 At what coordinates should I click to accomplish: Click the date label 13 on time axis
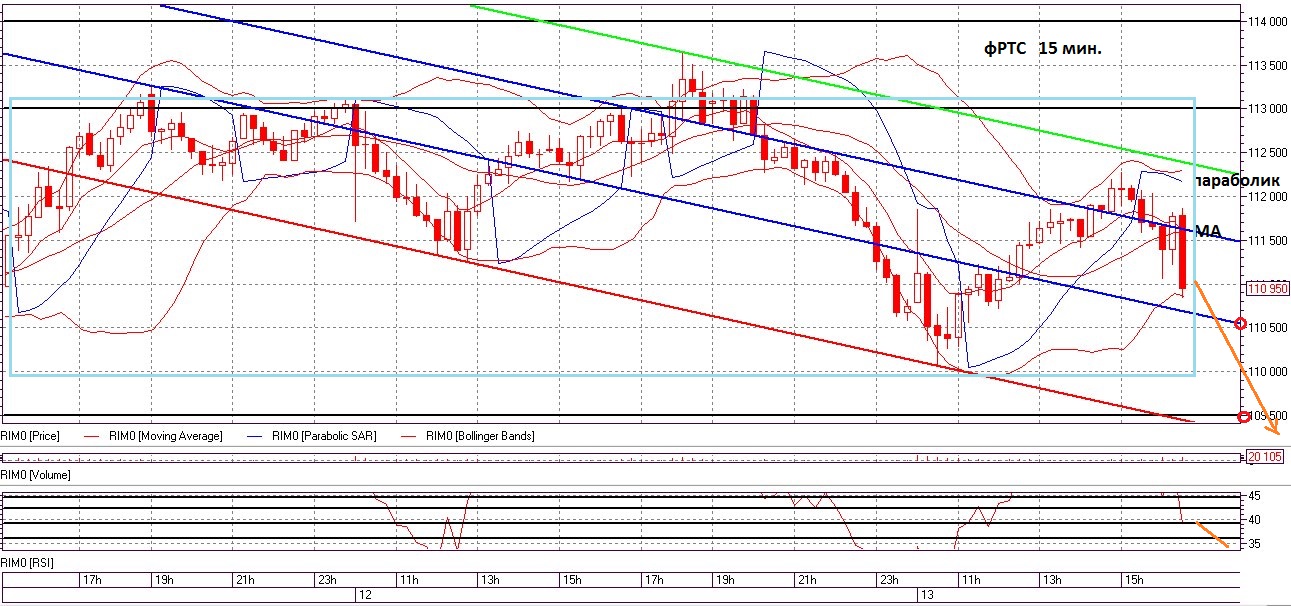(x=928, y=595)
